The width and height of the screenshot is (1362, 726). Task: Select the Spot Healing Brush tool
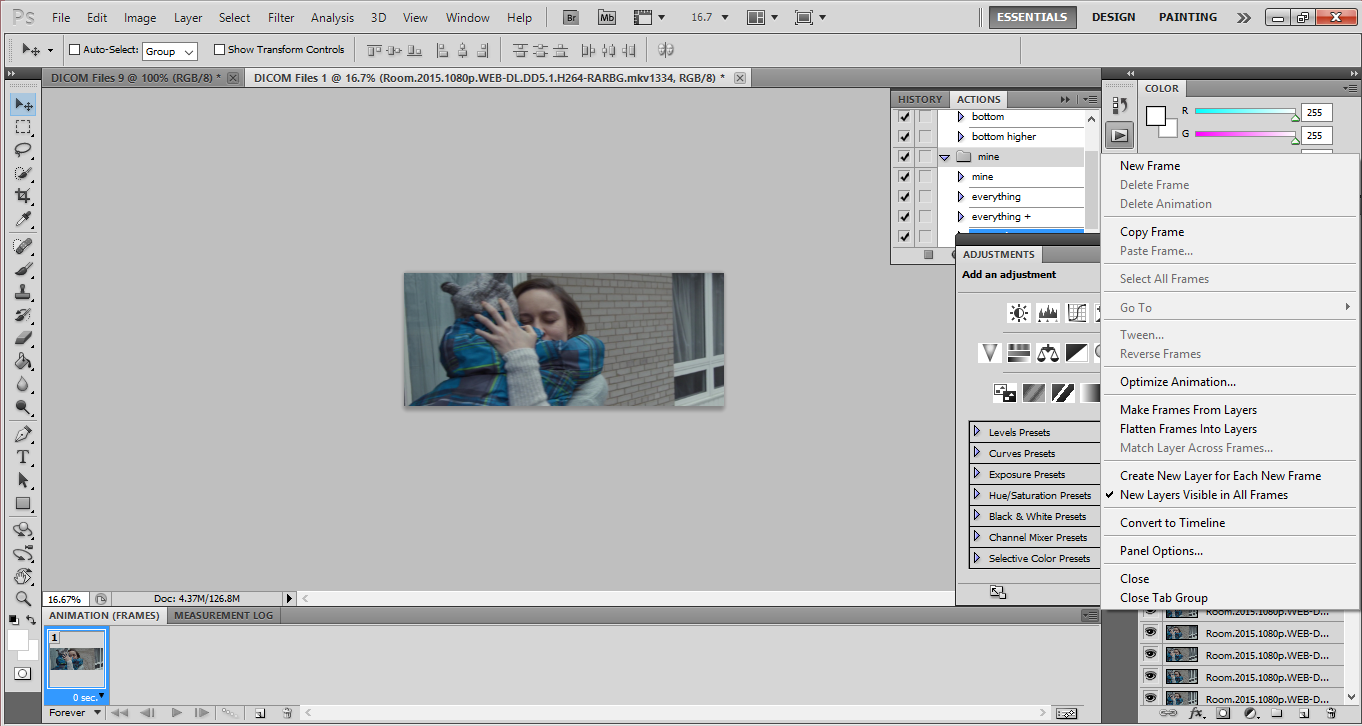pos(23,246)
